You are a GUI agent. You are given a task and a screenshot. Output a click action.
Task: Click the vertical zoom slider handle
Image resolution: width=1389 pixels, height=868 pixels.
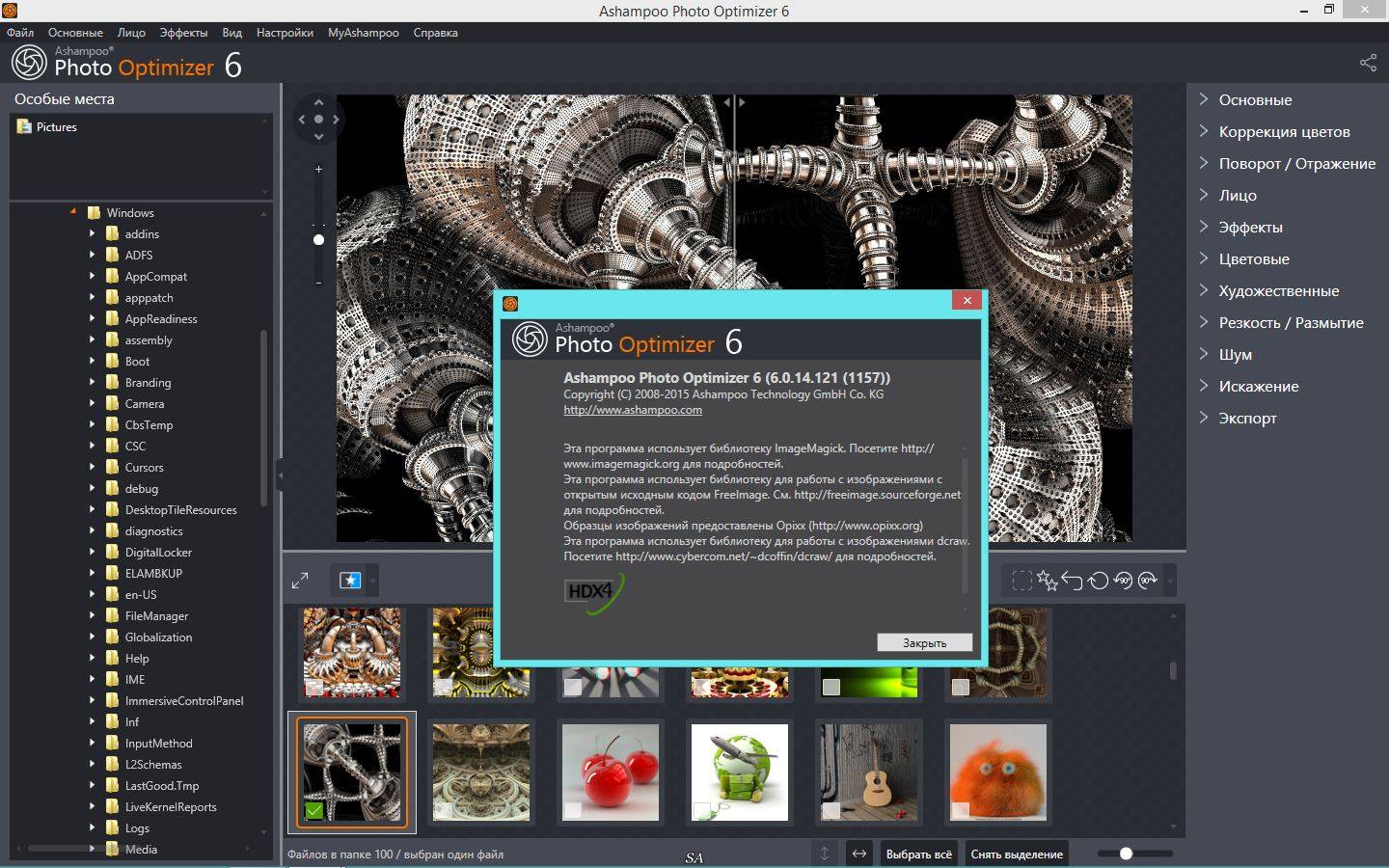point(318,239)
